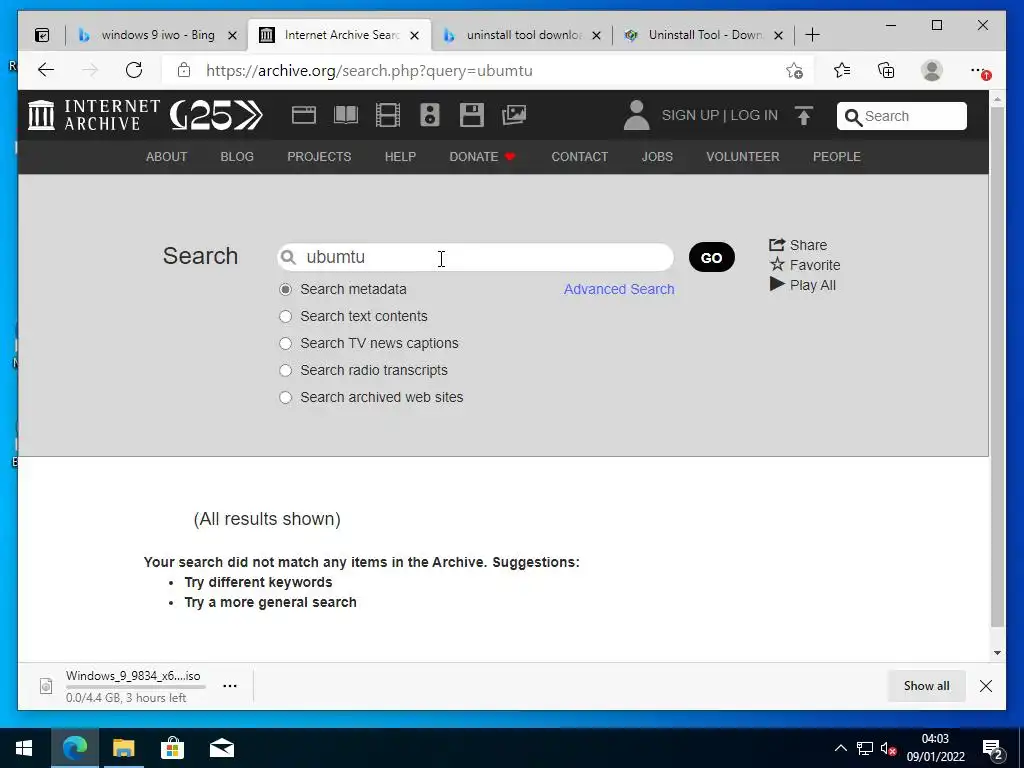Viewport: 1024px width, 768px height.
Task: Open download options for Windows_9 iso
Action: click(230, 686)
